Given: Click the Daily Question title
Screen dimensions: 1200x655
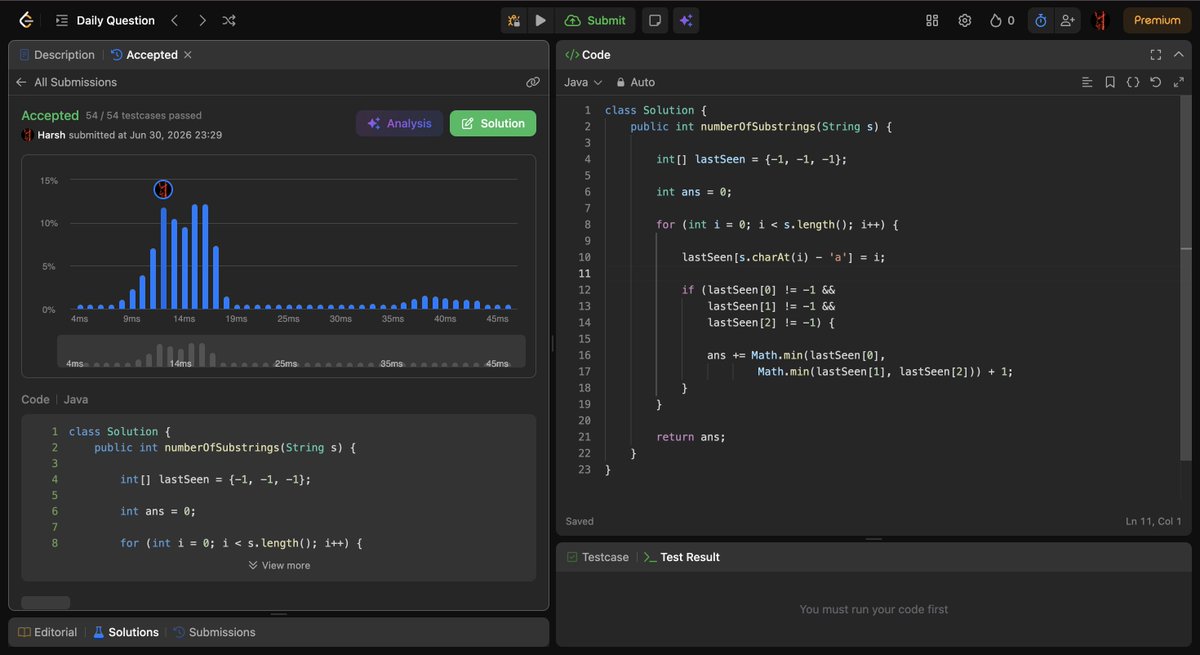Looking at the screenshot, I should pyautogui.click(x=115, y=20).
